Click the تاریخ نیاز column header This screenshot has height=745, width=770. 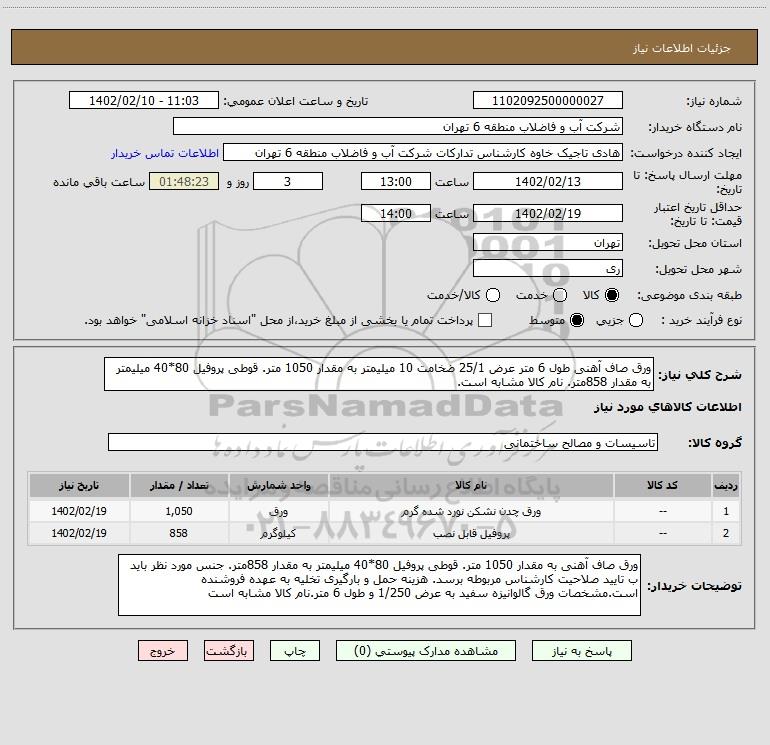[79, 485]
